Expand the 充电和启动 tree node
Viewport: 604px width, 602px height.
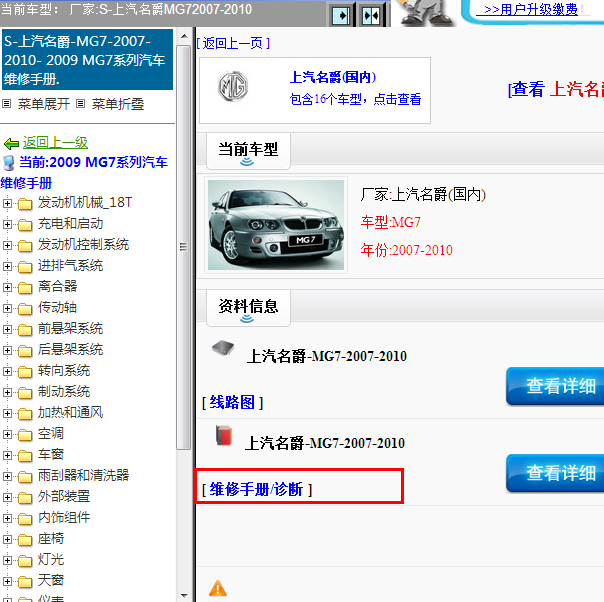coord(7,224)
